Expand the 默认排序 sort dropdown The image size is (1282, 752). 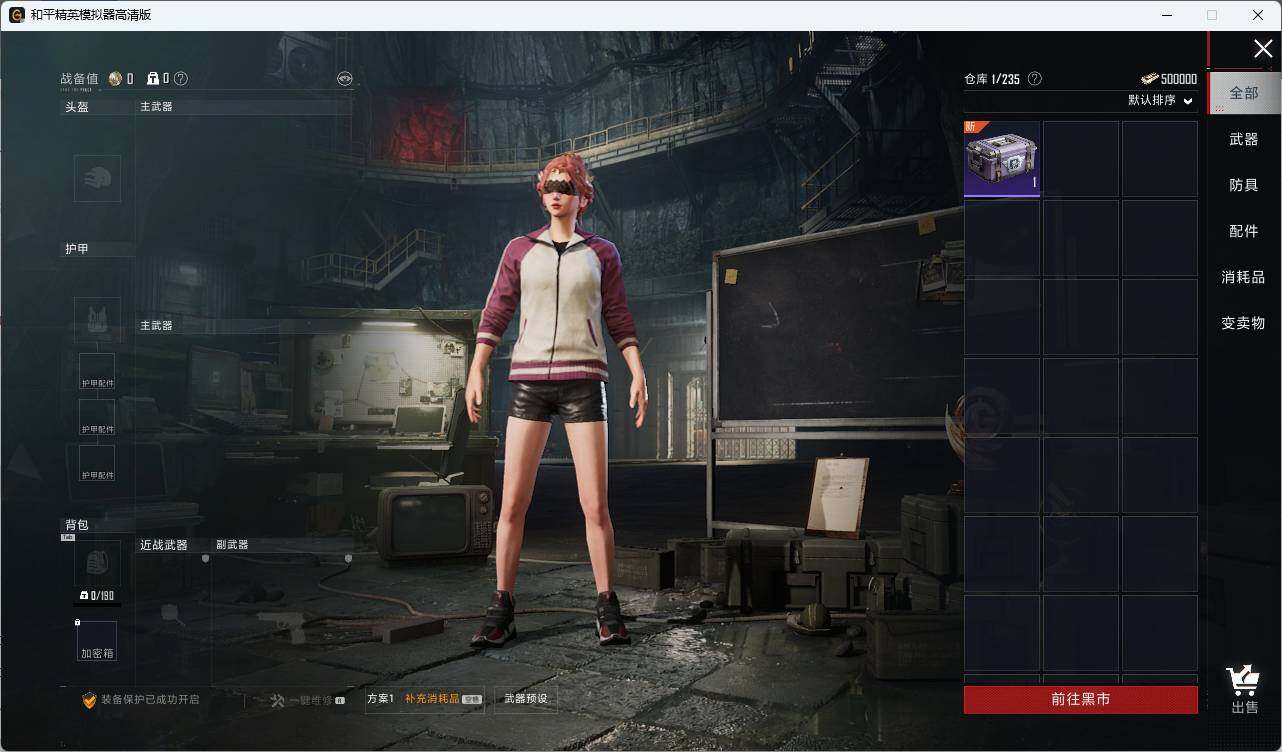pos(1161,101)
